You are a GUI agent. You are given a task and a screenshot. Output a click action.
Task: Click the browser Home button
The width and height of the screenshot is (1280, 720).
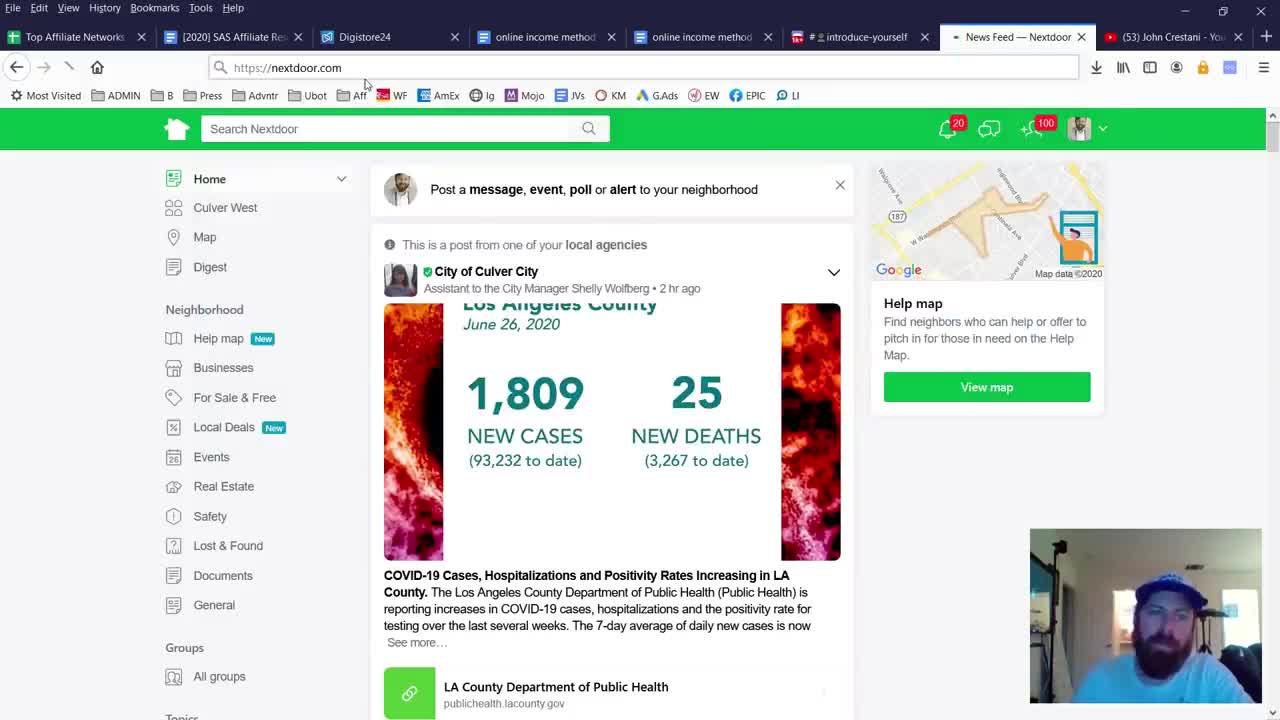(97, 67)
